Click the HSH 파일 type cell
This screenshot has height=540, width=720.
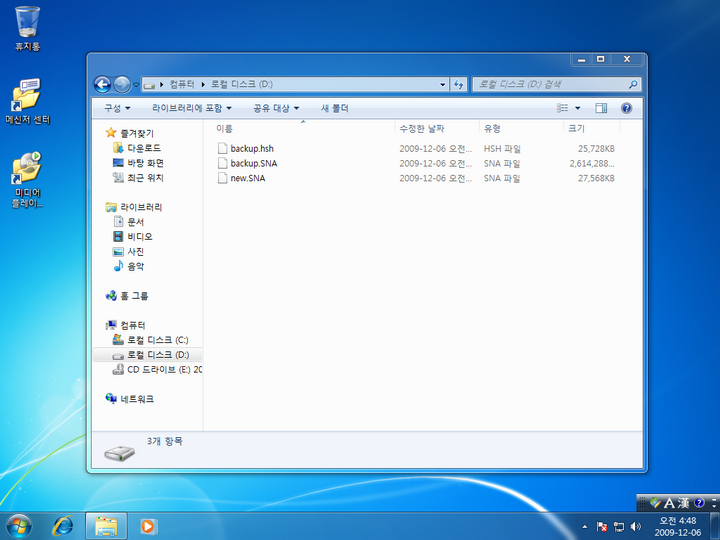(x=502, y=148)
